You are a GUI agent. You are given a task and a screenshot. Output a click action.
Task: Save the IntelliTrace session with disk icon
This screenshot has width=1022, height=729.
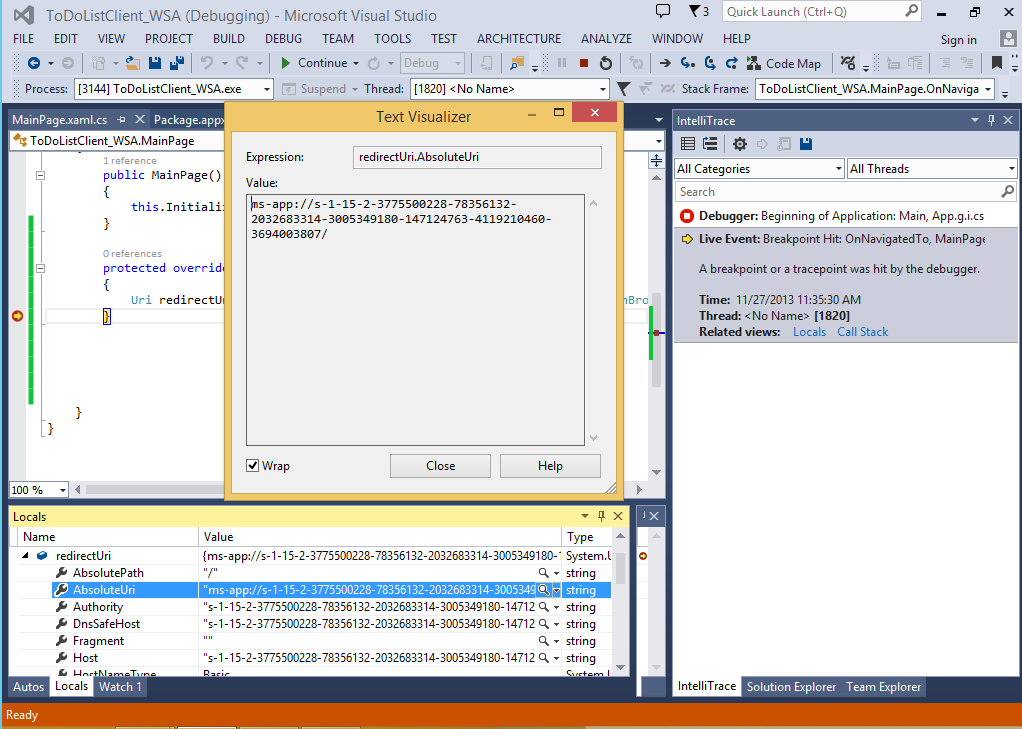[x=806, y=144]
